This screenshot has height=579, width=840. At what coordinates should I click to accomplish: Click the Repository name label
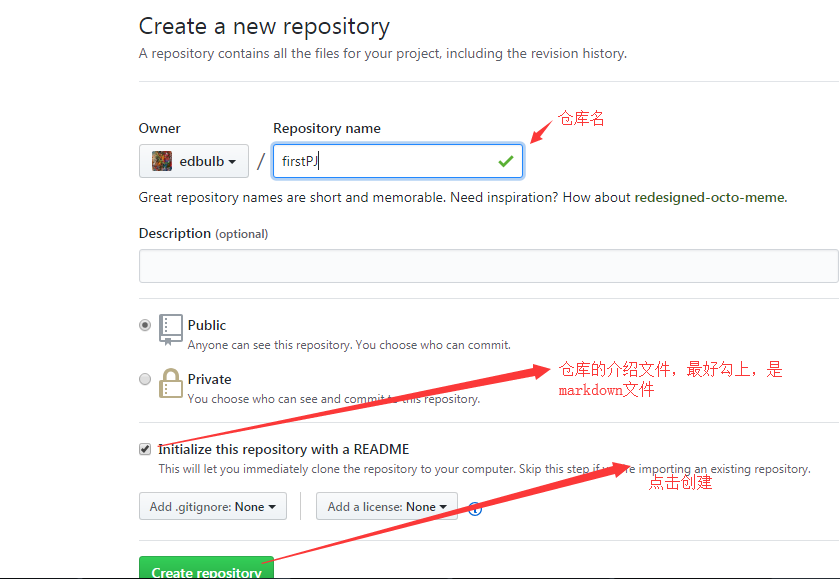327,129
